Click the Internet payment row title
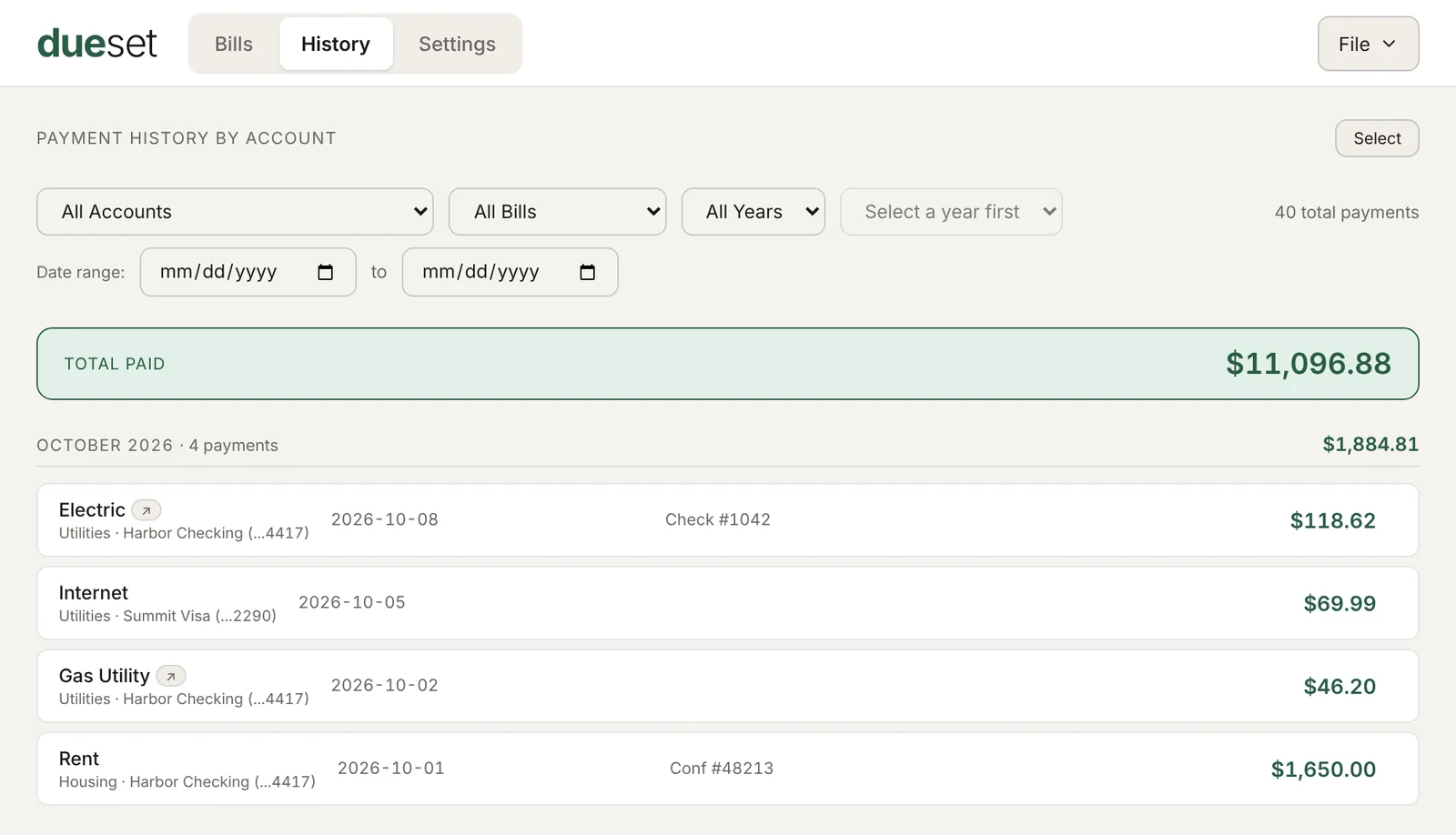The image size is (1456, 835). [94, 593]
